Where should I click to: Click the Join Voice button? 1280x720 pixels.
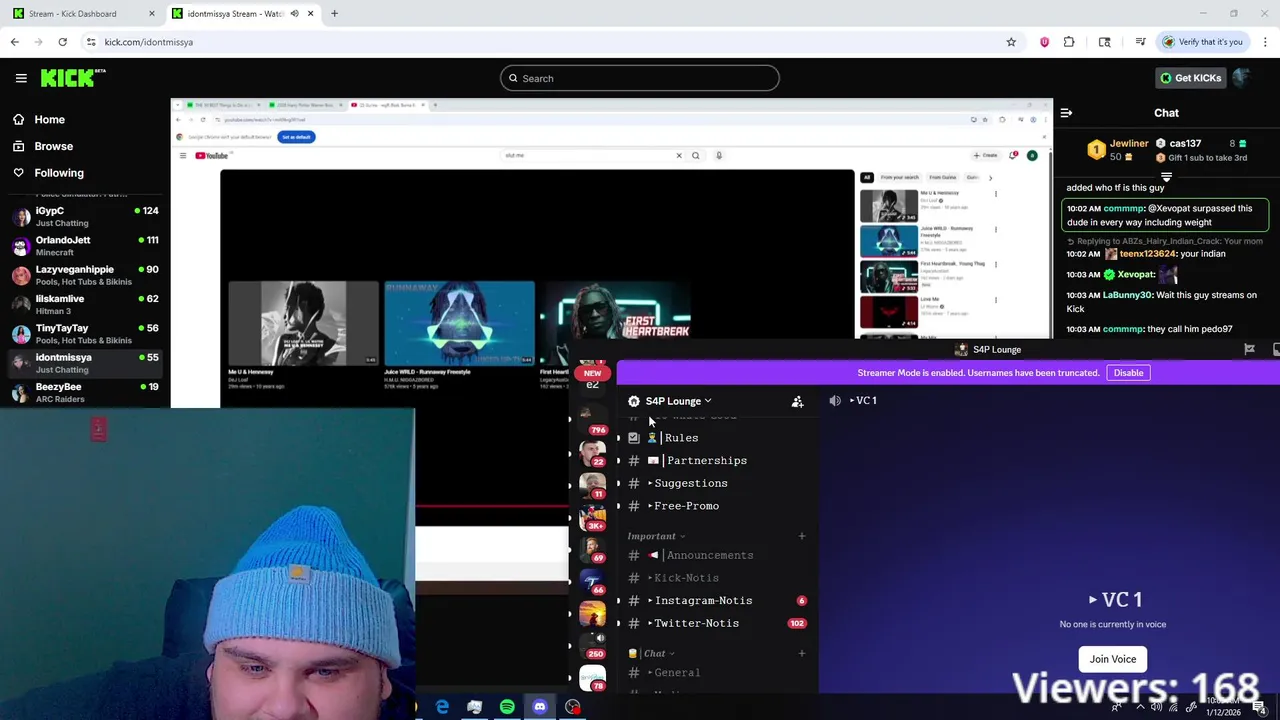(1112, 659)
